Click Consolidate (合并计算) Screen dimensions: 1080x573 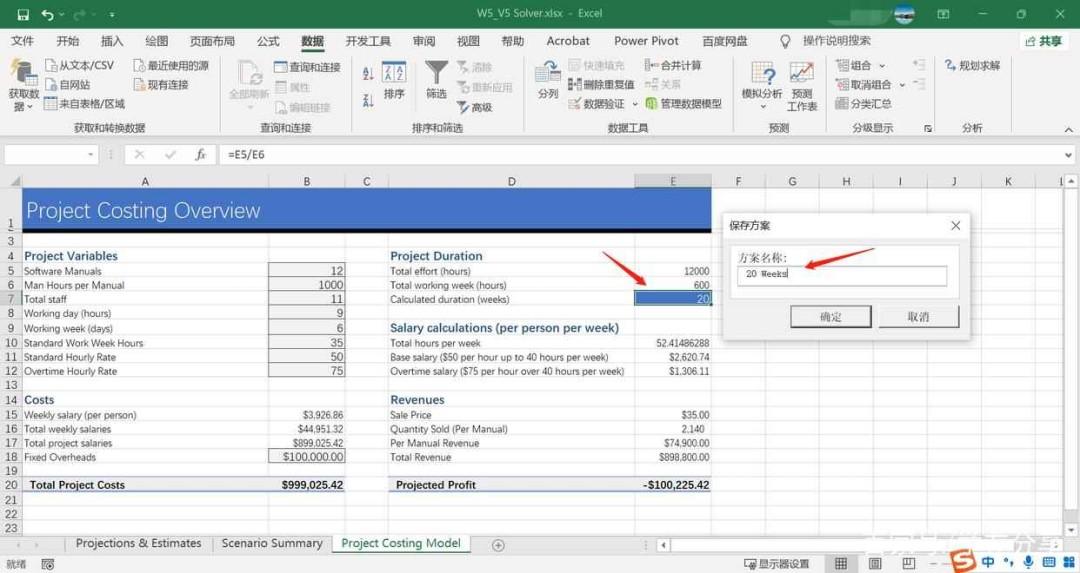point(673,65)
